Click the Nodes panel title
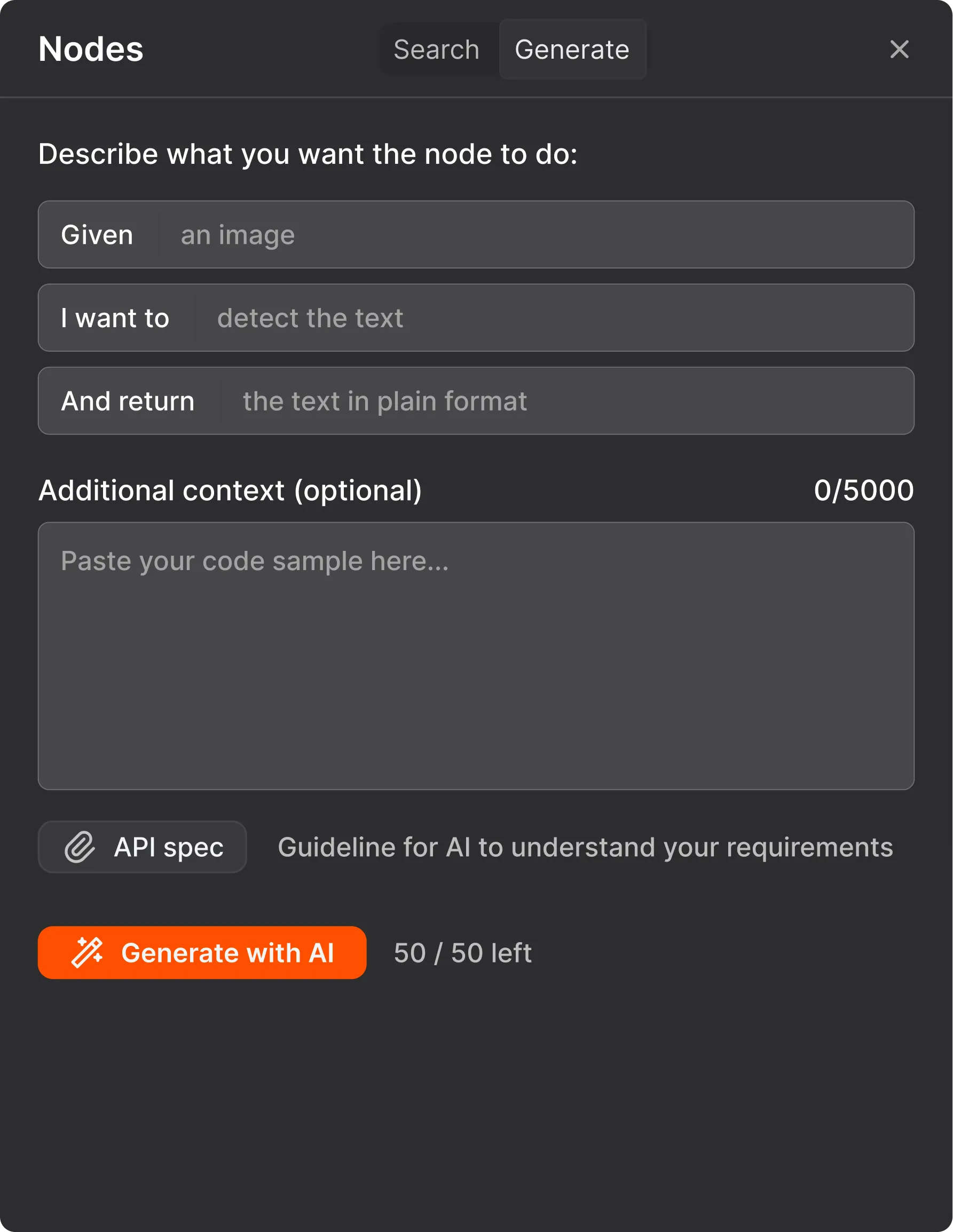 tap(90, 49)
